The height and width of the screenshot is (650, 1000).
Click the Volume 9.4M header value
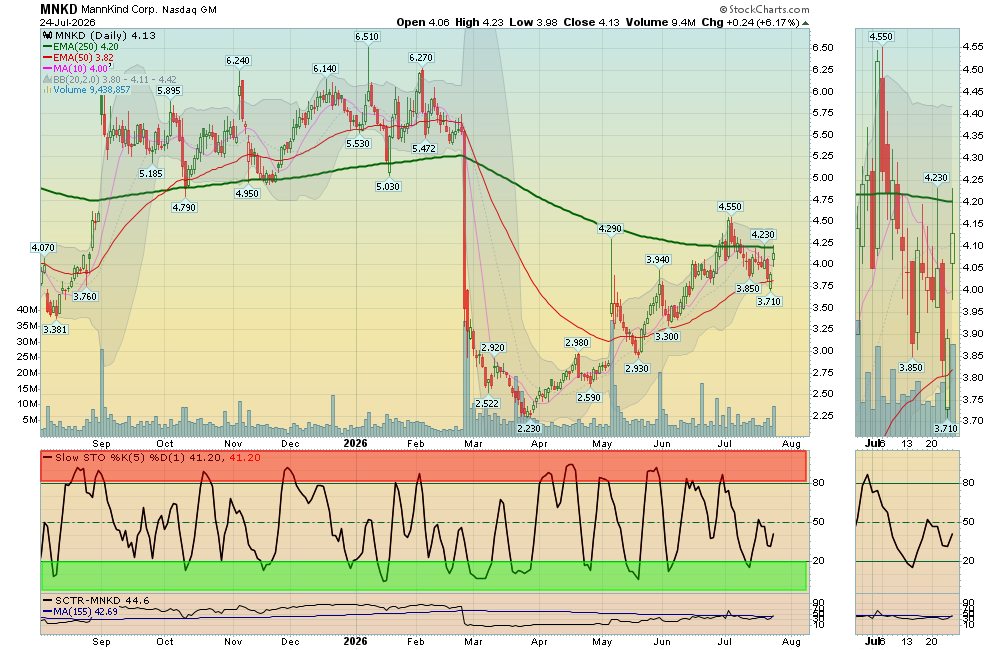[x=660, y=22]
